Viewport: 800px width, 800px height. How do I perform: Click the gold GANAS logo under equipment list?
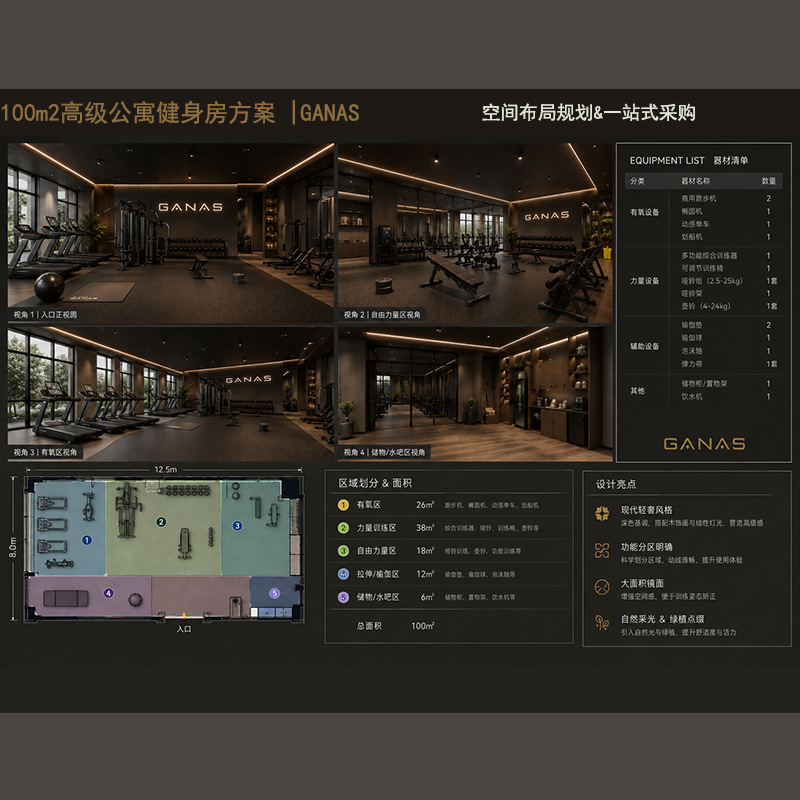[x=704, y=444]
